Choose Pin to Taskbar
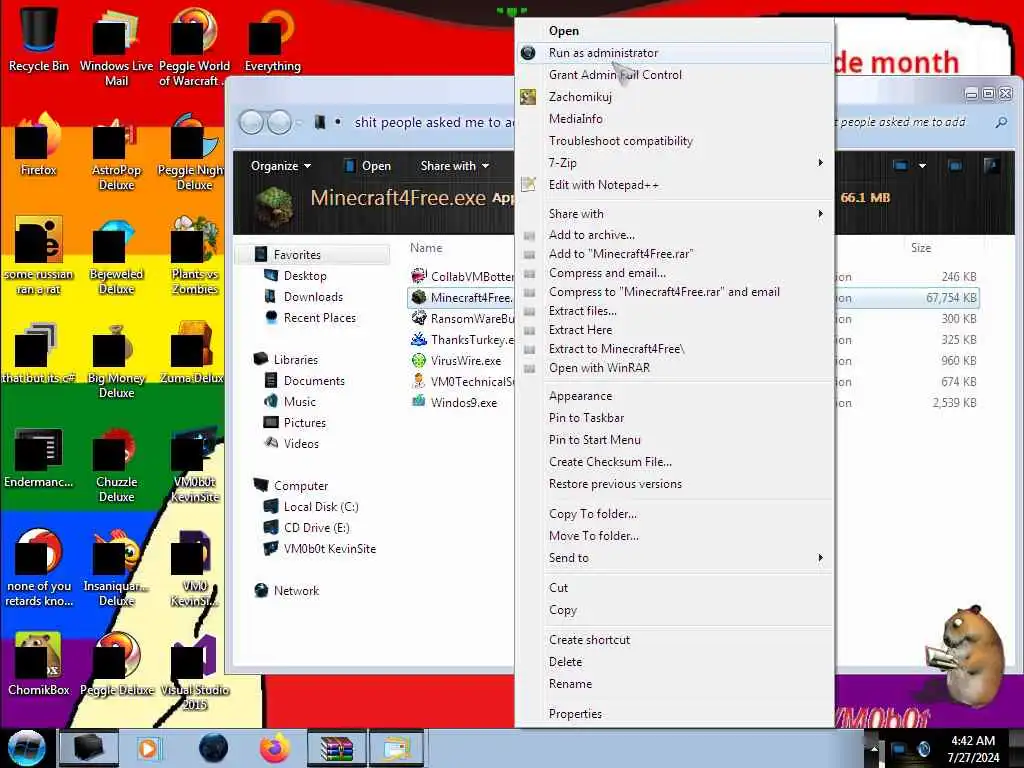Screen dimensions: 1024x768 [675, 418]
